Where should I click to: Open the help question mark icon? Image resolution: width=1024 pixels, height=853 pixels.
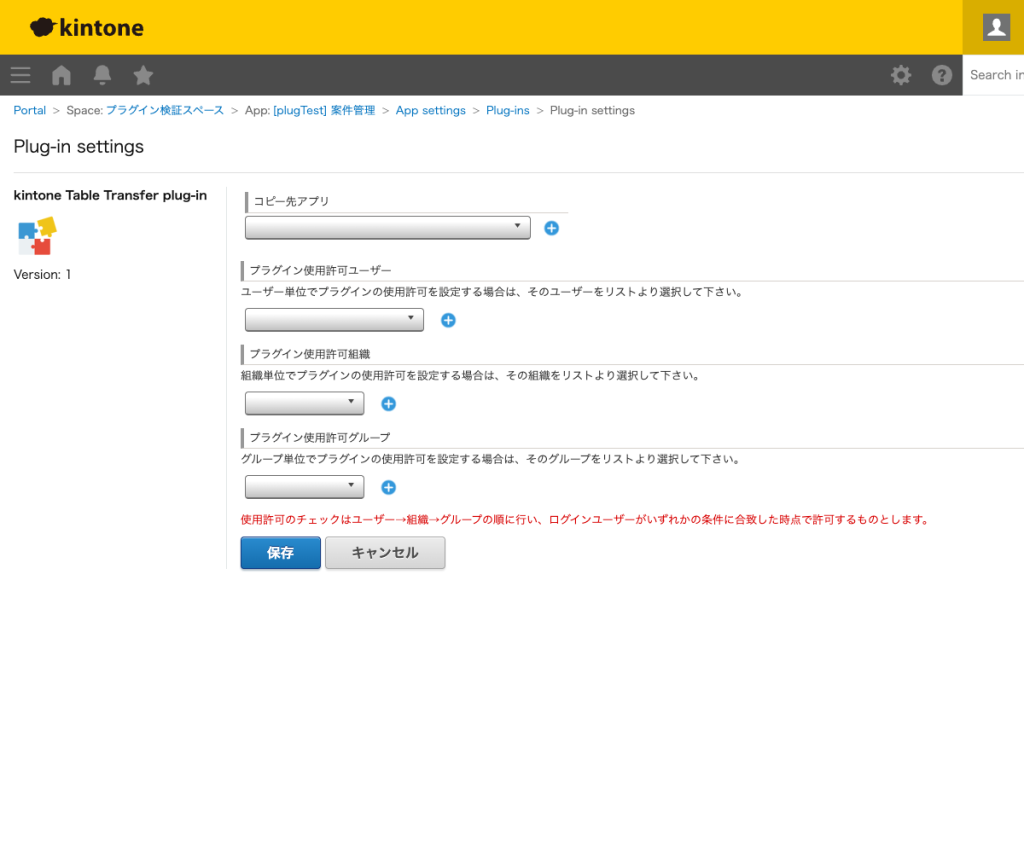941,75
